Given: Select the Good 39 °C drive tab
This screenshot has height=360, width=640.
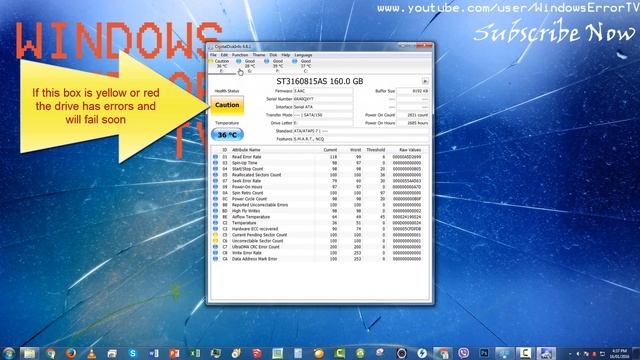Looking at the screenshot, I should click(278, 66).
